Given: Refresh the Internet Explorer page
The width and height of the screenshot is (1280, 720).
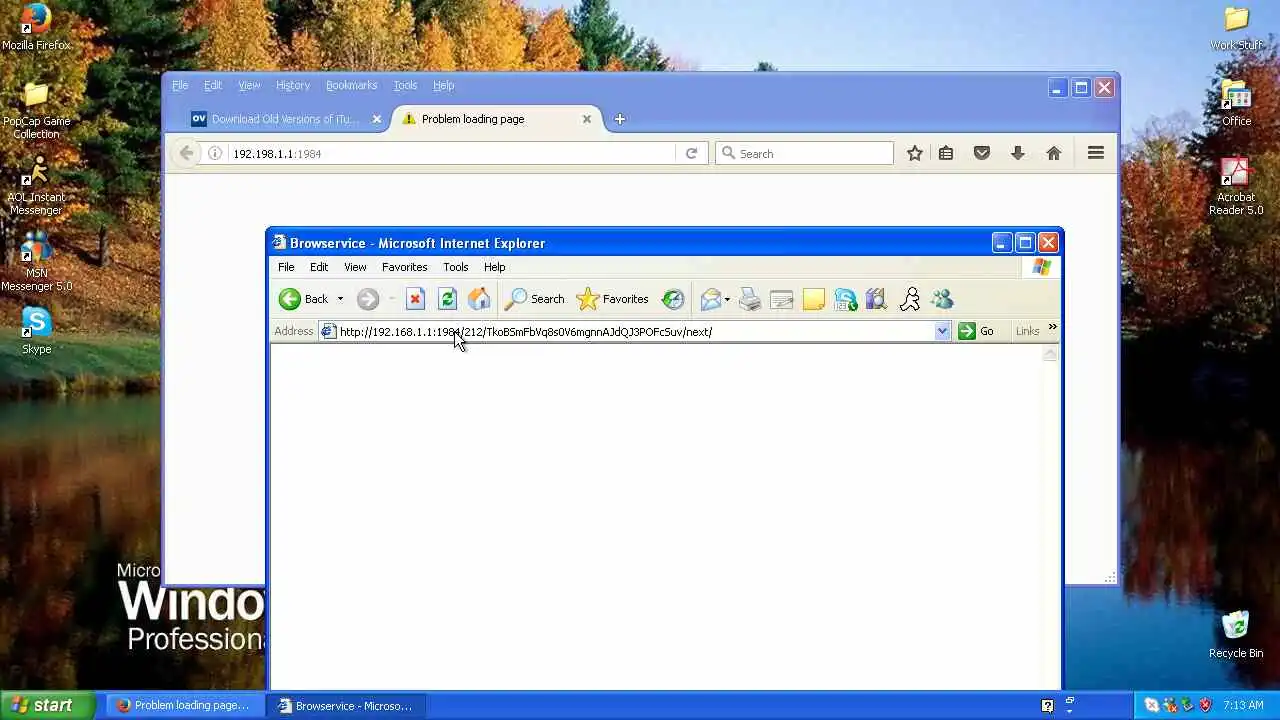Looking at the screenshot, I should click(x=447, y=299).
